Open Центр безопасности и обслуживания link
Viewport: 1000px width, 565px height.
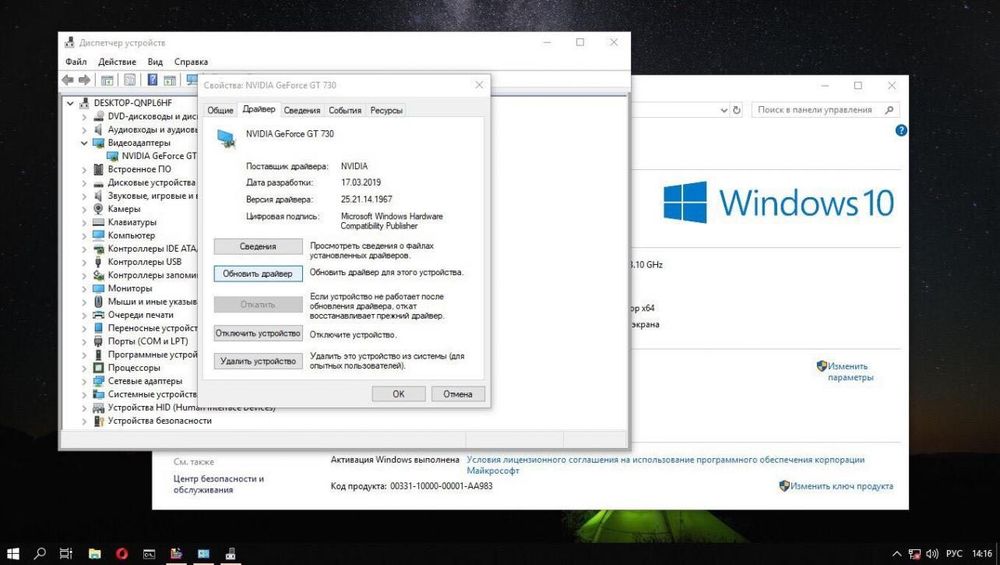point(218,484)
